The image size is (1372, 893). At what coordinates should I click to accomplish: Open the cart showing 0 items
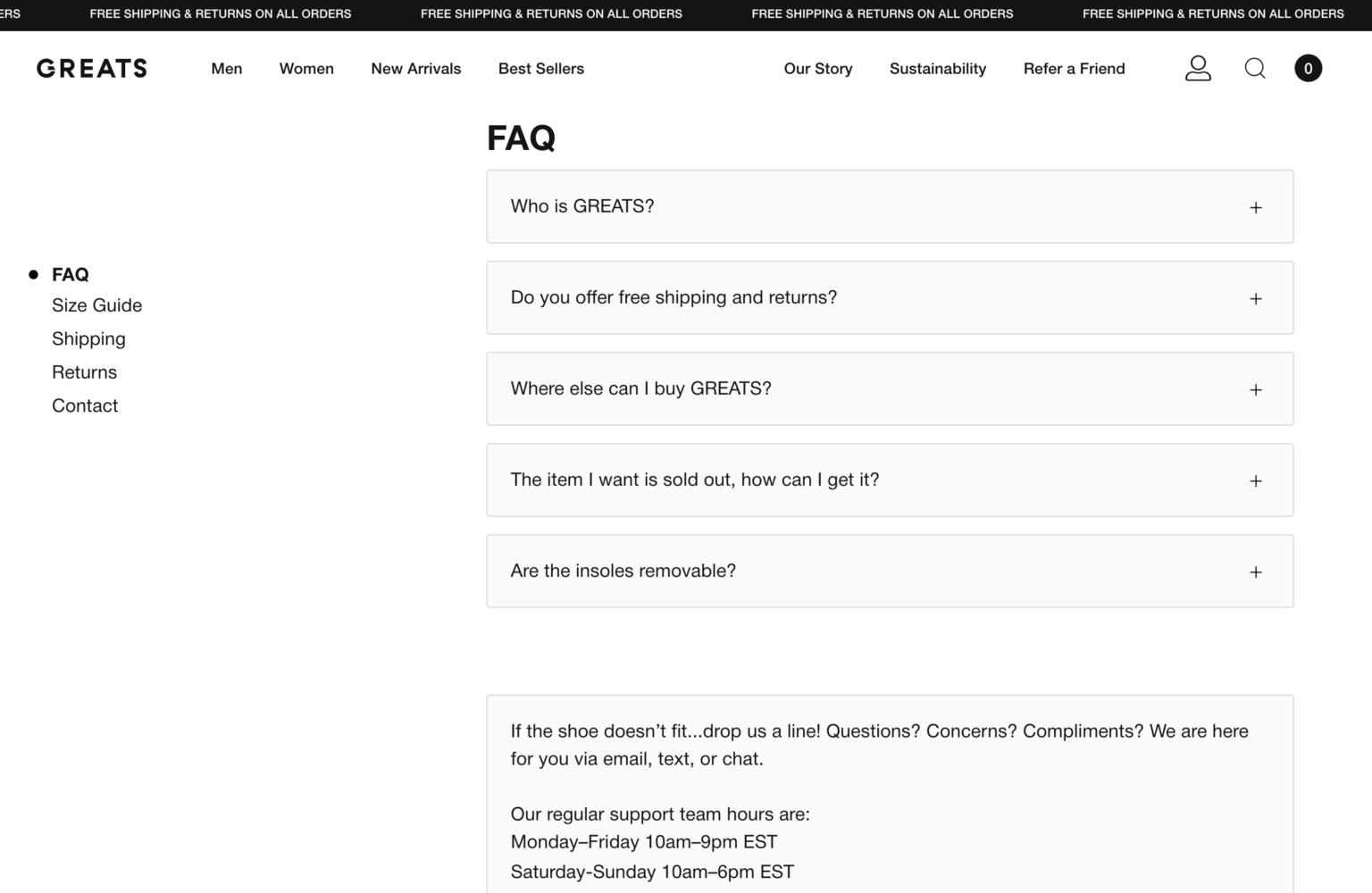click(1309, 68)
